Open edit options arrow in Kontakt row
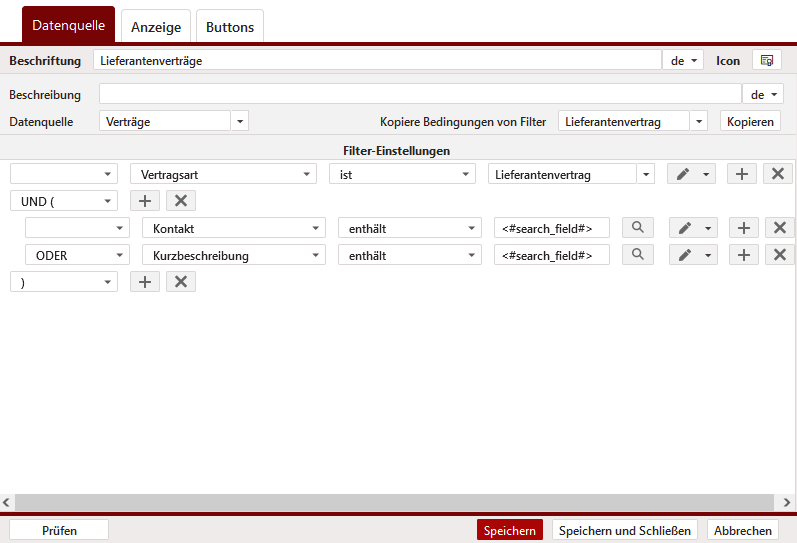The width and height of the screenshot is (797, 543). [708, 228]
